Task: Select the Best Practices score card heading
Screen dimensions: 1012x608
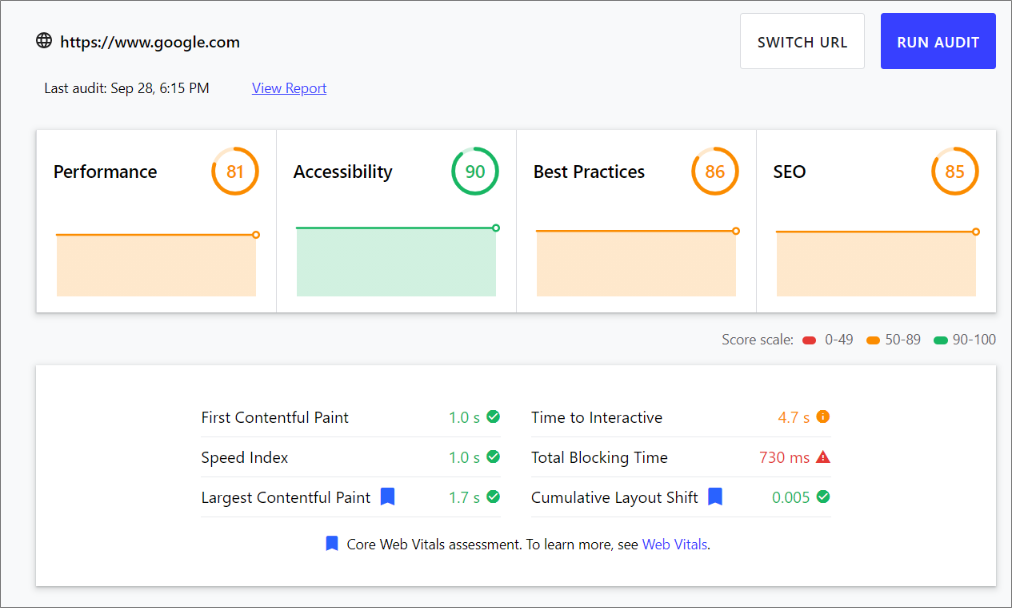Action: pyautogui.click(x=589, y=172)
